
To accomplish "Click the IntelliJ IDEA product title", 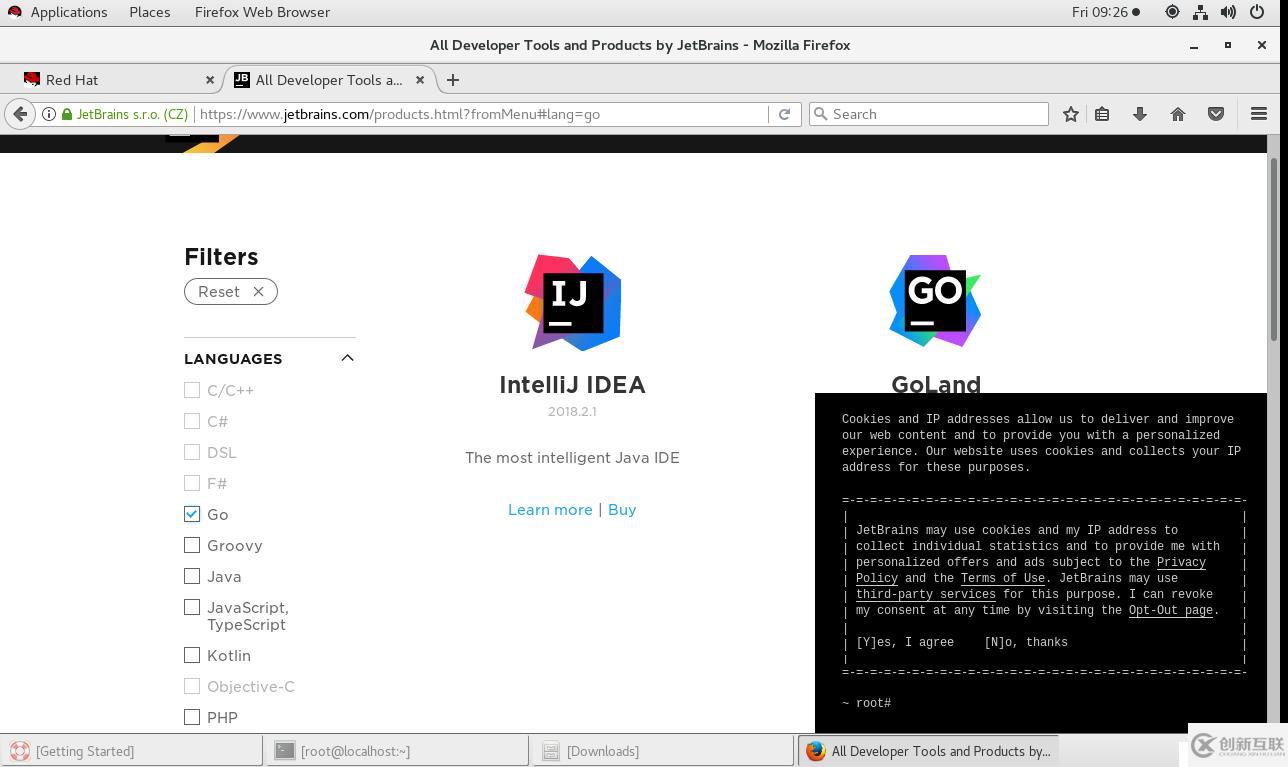I will (572, 385).
